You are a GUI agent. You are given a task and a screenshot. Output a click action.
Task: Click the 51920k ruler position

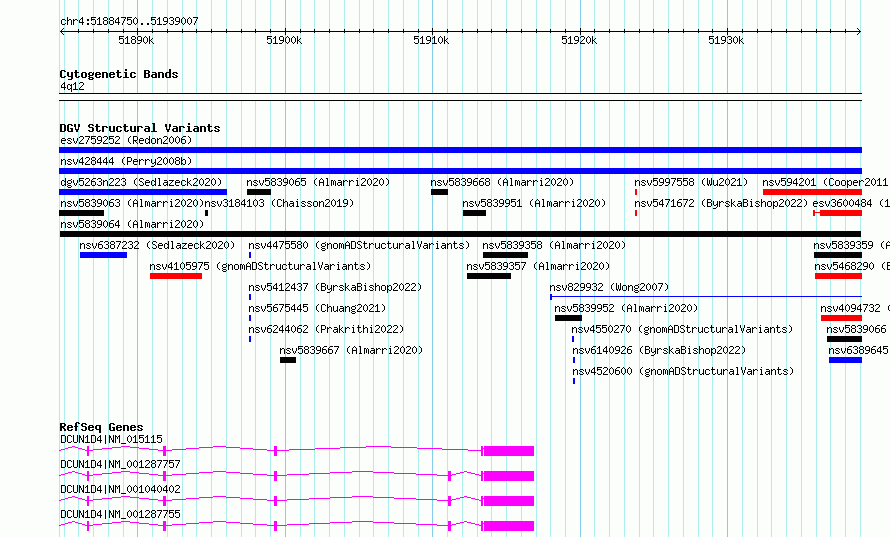pyautogui.click(x=579, y=40)
